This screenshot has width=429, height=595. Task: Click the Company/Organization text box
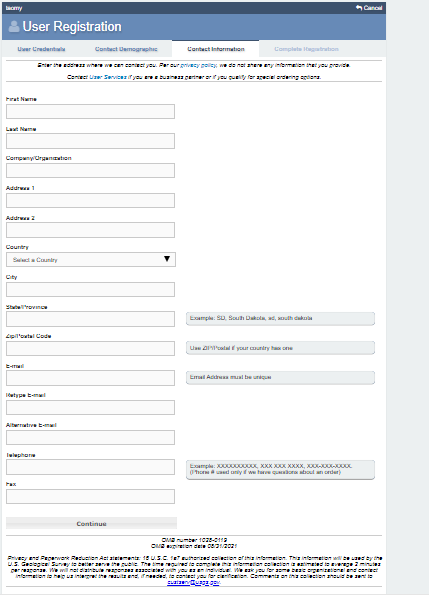(x=90, y=171)
